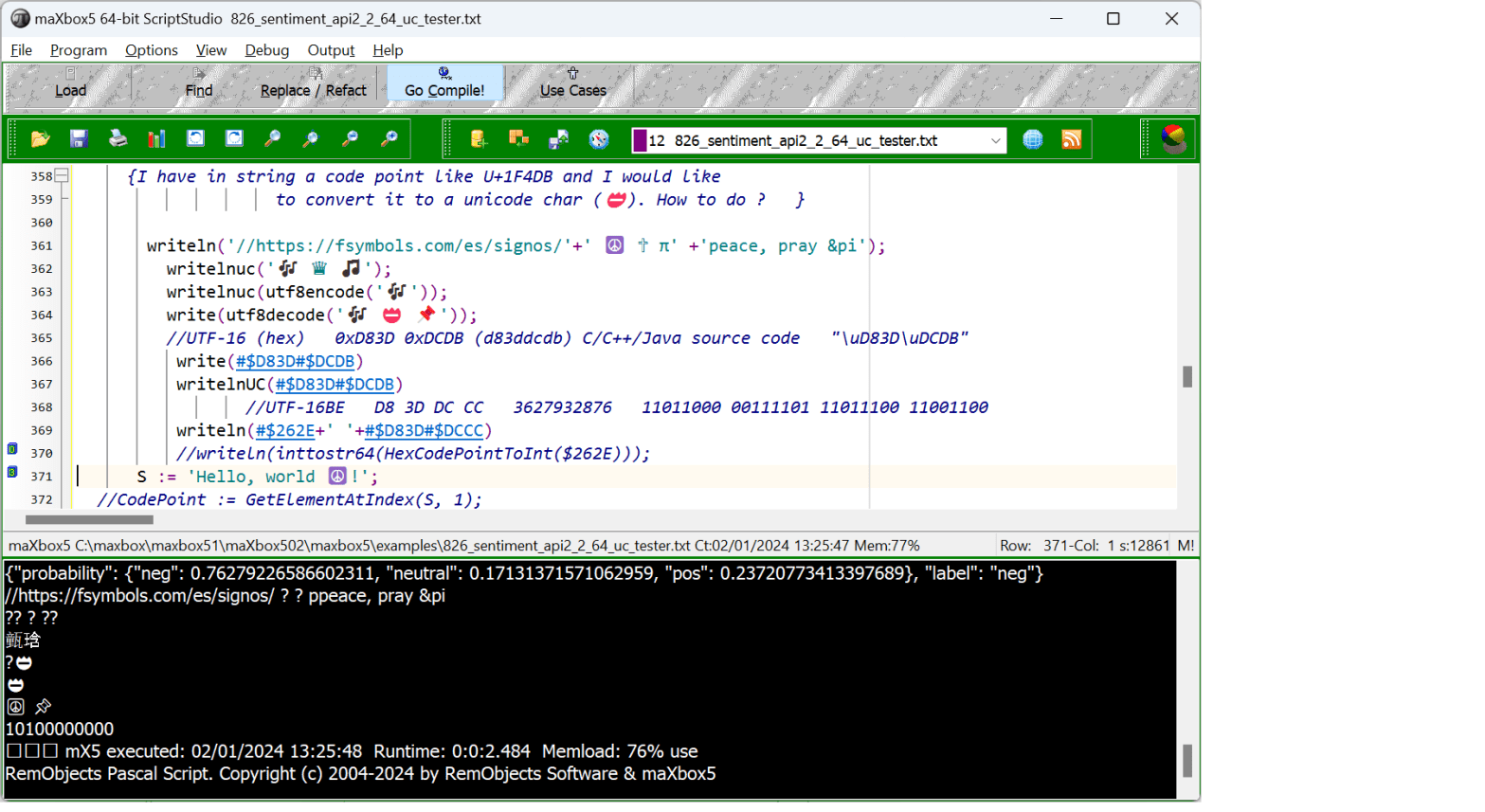
Task: Click the yellow database icon in toolbar
Action: click(x=479, y=140)
